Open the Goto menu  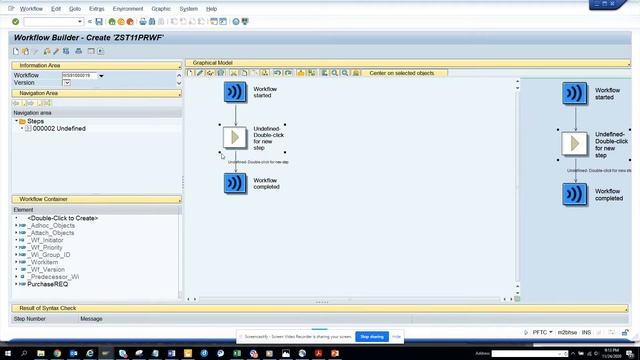[x=75, y=9]
